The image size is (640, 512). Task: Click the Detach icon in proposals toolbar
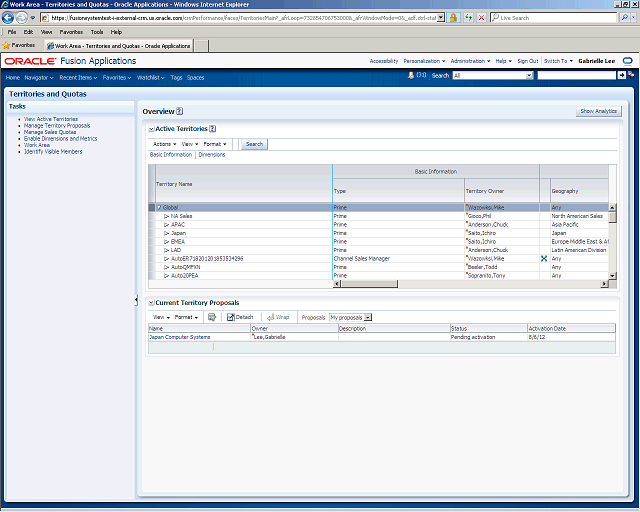click(231, 317)
